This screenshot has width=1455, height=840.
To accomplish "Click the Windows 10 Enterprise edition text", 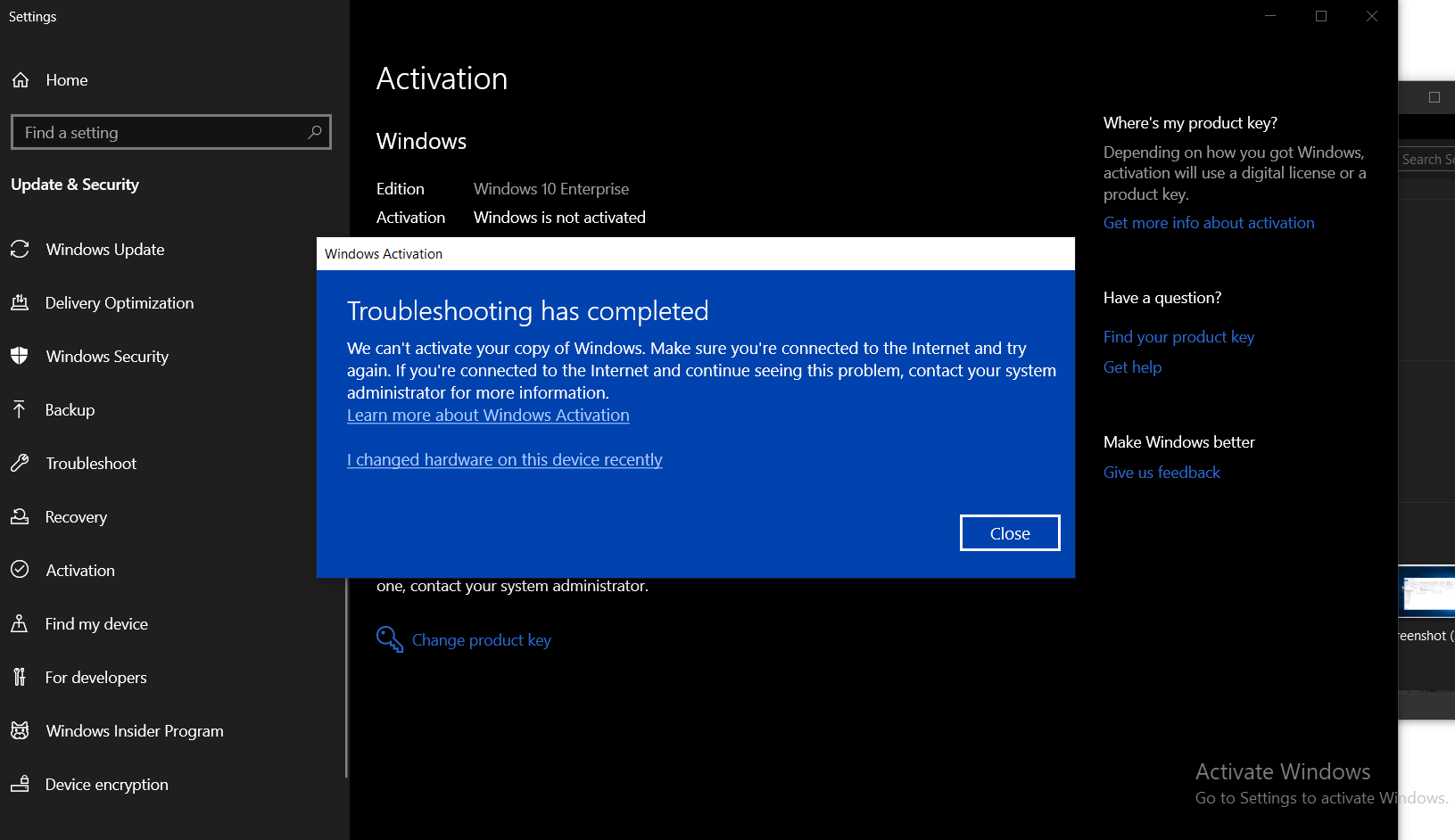I will [x=551, y=189].
